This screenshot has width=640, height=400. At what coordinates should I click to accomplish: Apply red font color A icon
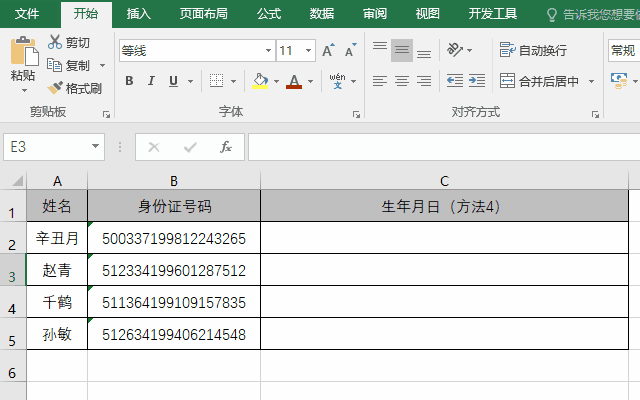(x=294, y=81)
